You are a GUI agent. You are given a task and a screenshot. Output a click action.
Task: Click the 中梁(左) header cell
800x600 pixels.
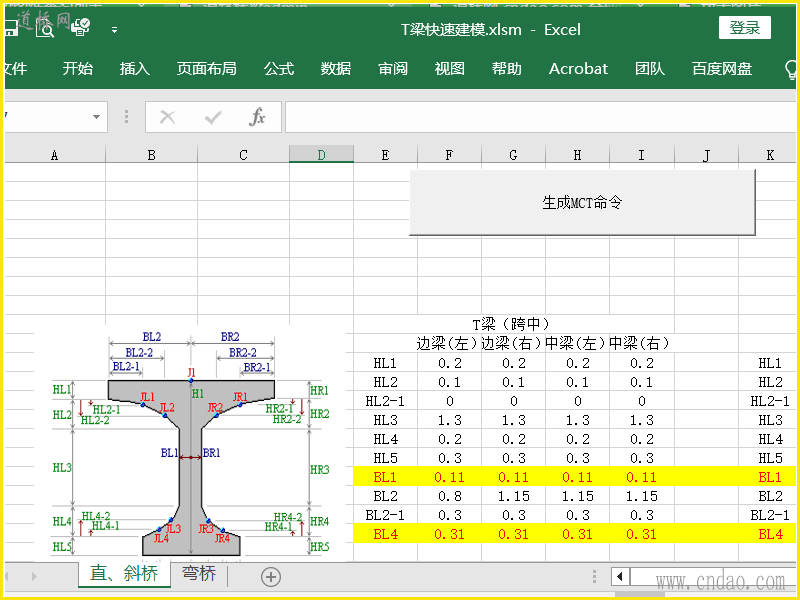pos(577,343)
